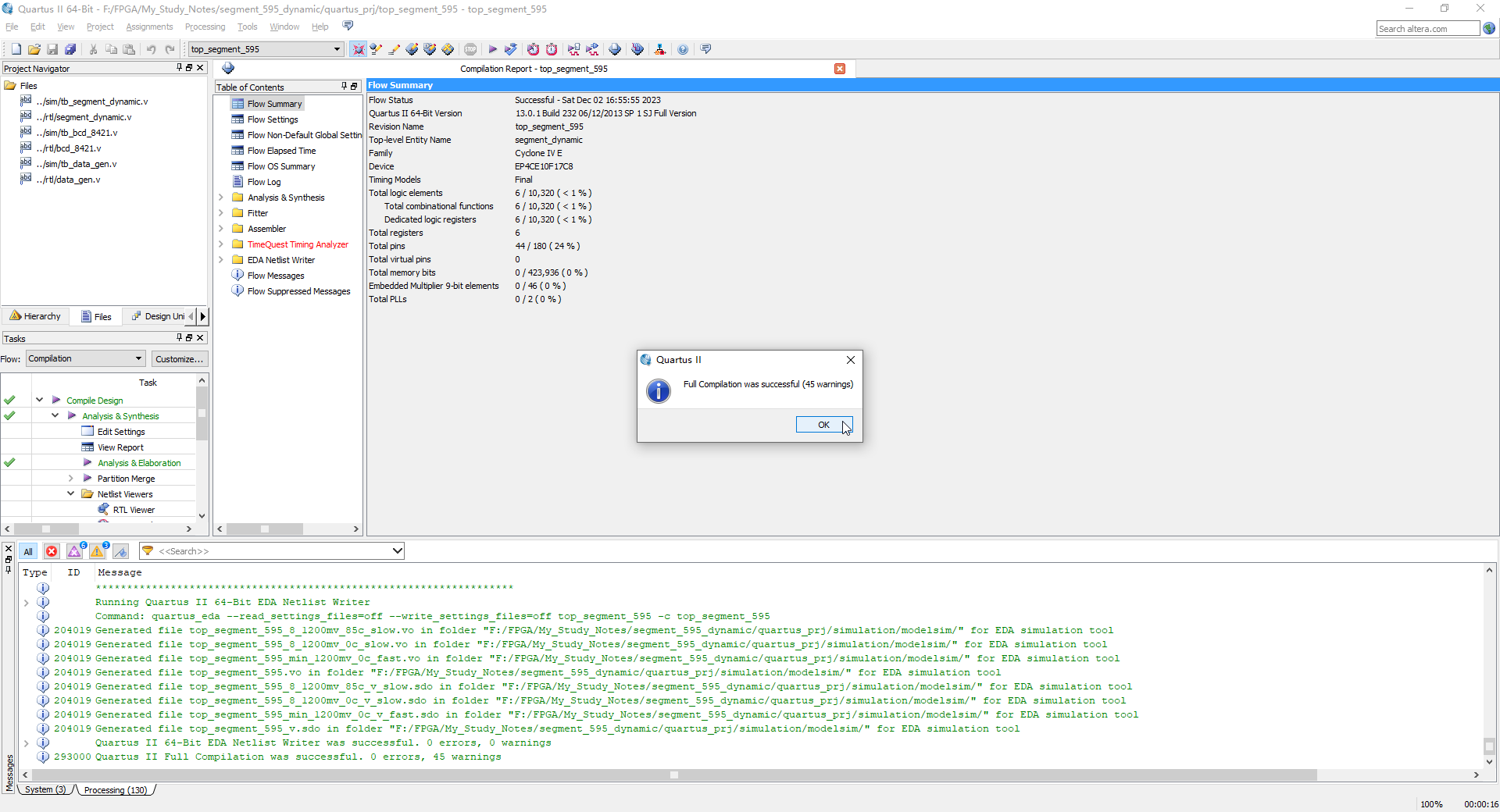Toggle the Project Navigator toolbar icon
The height and width of the screenshot is (812, 1500).
pos(358,49)
